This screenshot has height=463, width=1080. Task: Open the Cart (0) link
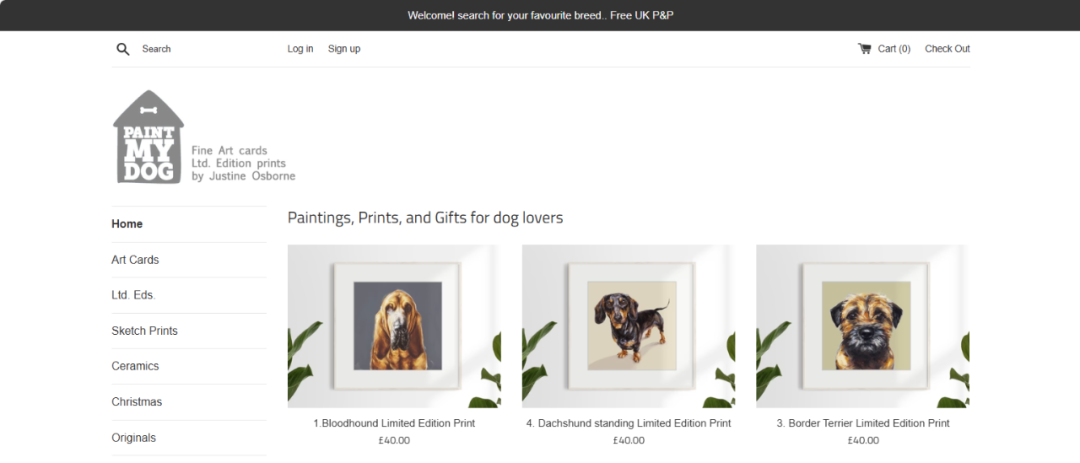coord(893,49)
